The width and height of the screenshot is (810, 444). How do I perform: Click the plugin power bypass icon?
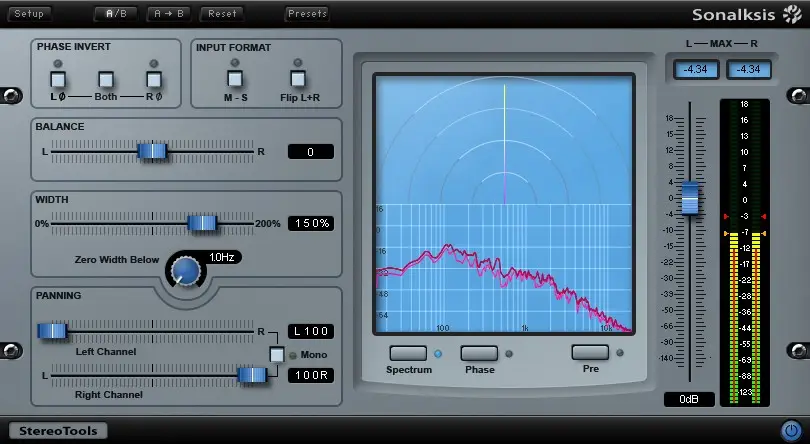coord(790,430)
